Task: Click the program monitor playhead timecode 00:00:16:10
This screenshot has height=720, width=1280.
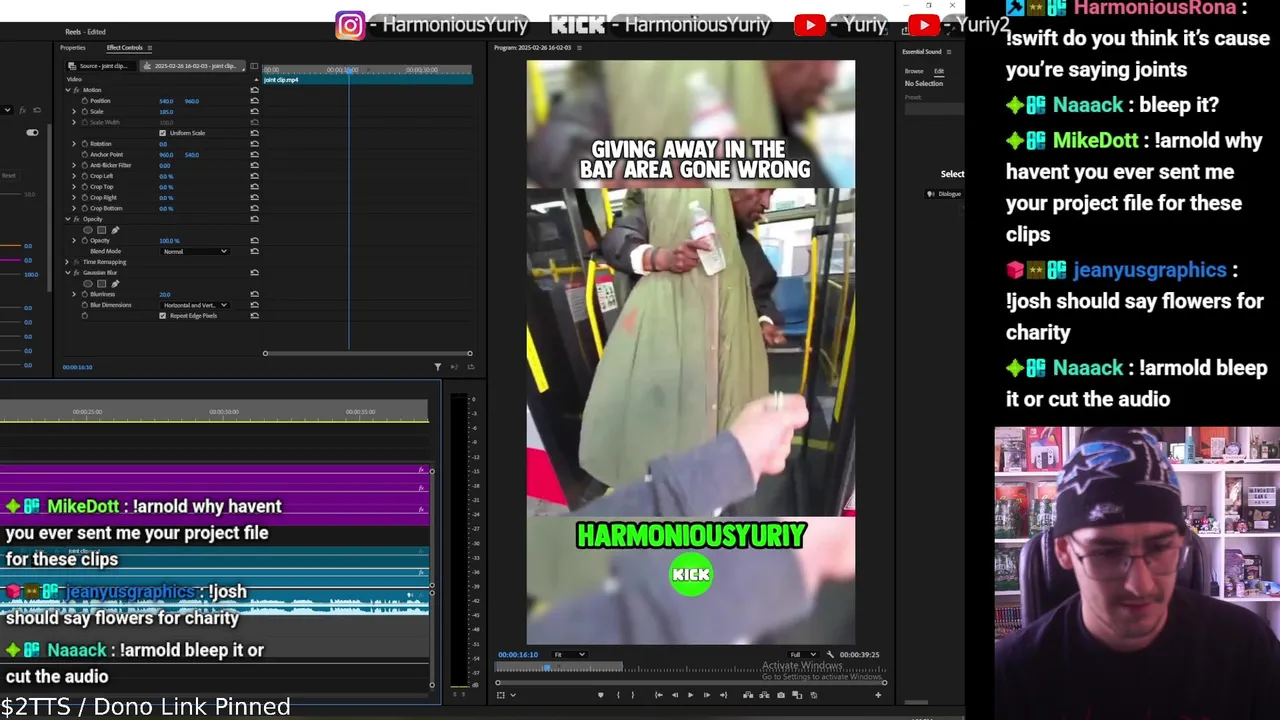Action: coord(518,654)
